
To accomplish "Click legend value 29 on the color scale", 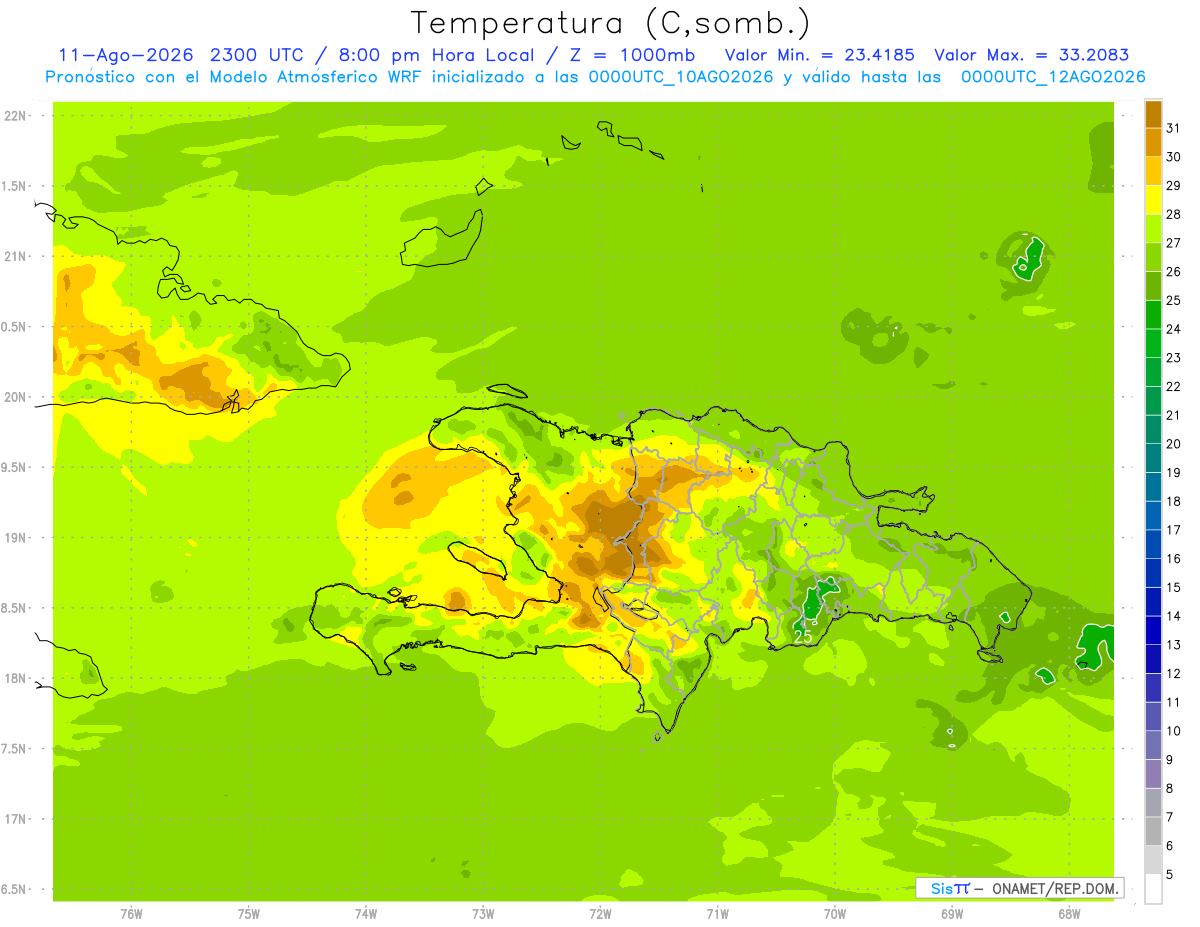I will [x=1174, y=185].
